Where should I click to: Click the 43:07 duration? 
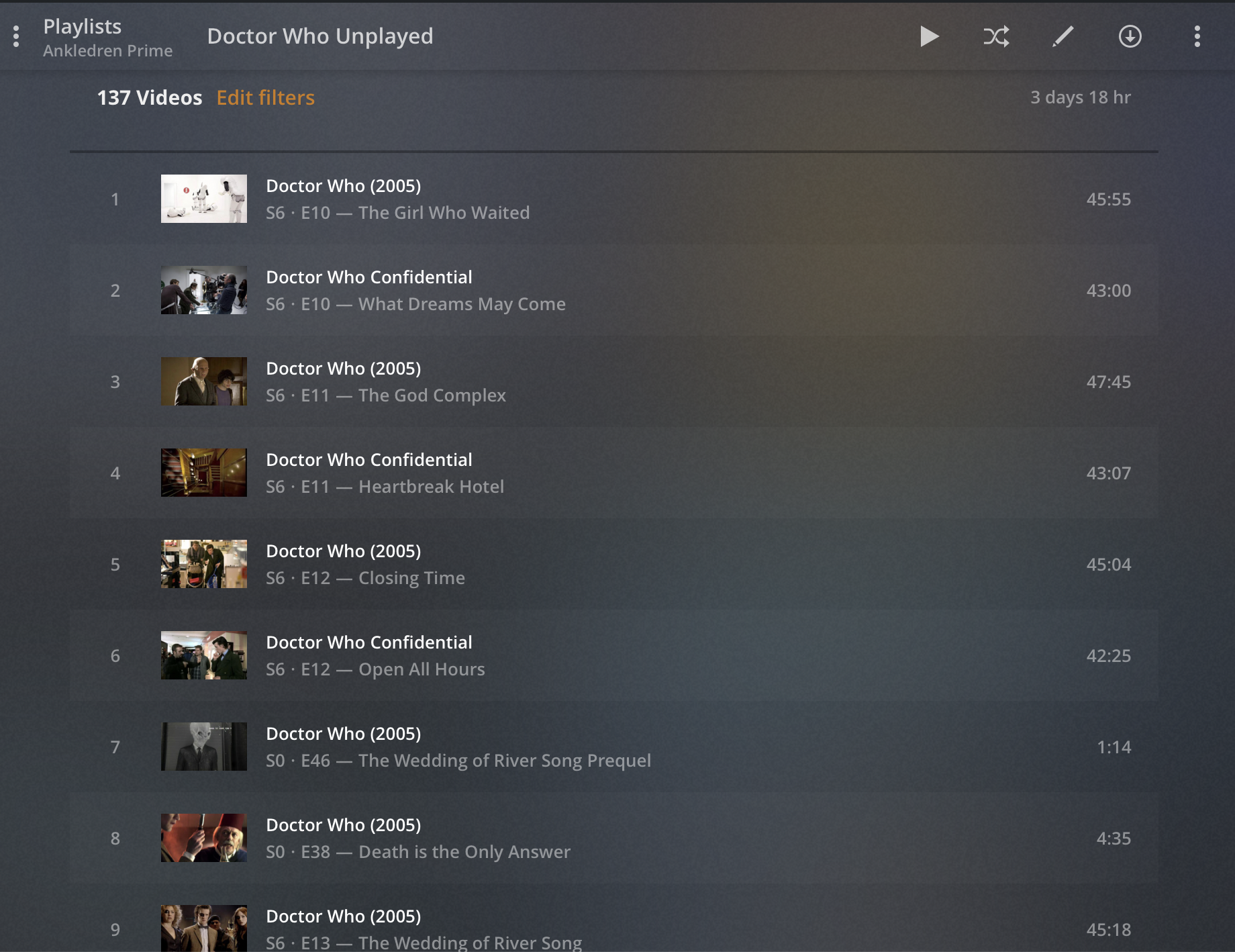coord(1109,473)
